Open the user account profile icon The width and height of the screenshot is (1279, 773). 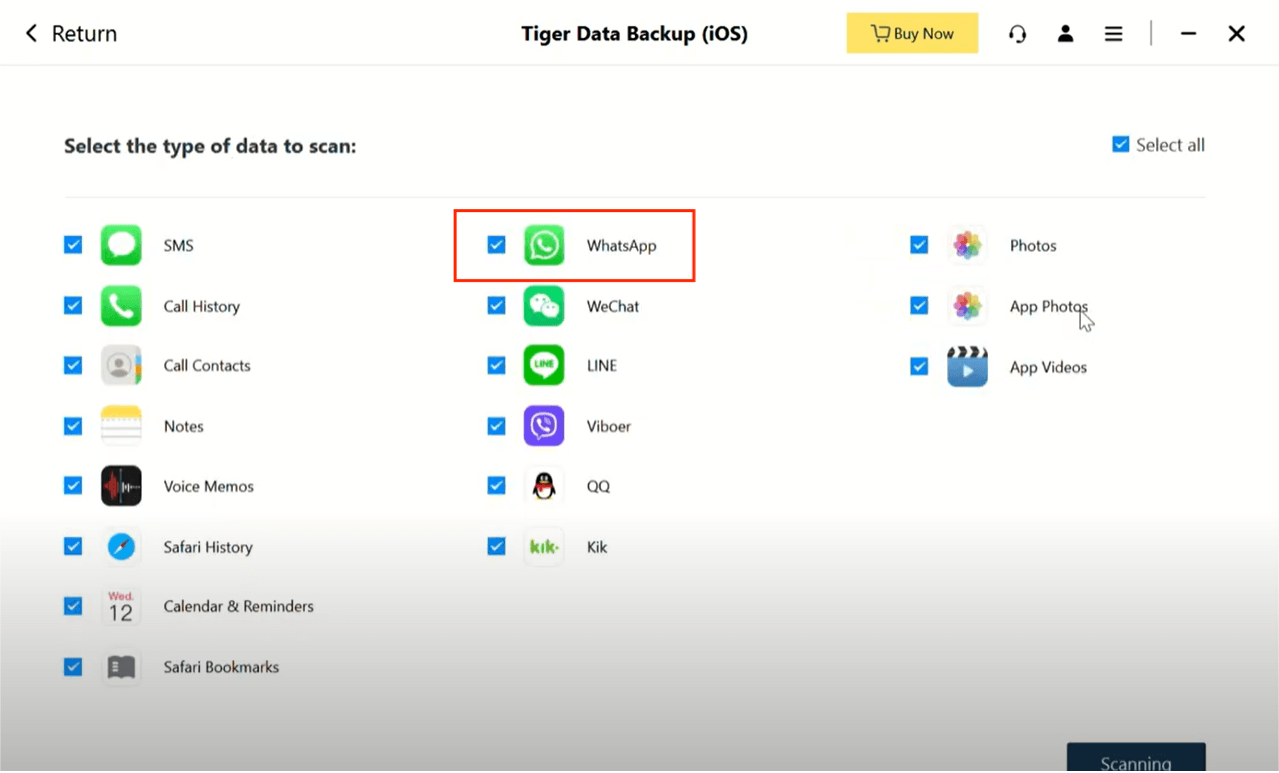pos(1065,34)
